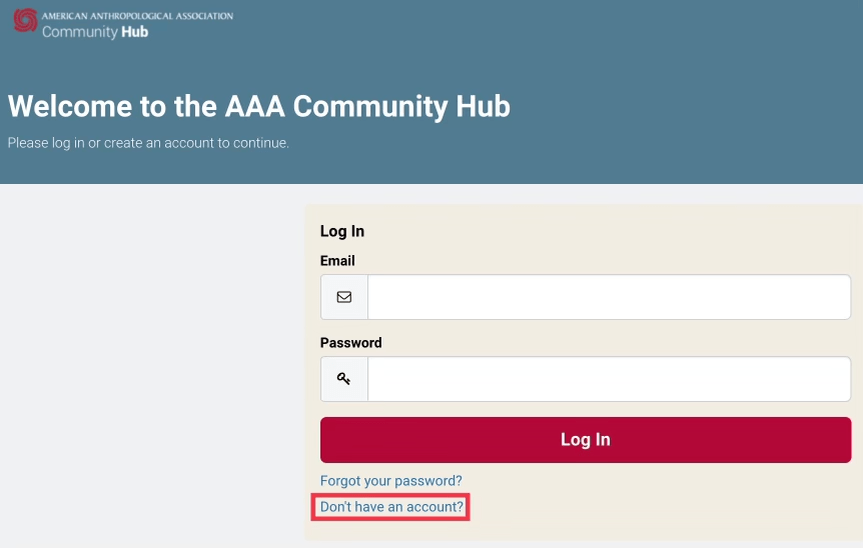863x548 pixels.
Task: Focus the Password input field
Action: [x=608, y=379]
